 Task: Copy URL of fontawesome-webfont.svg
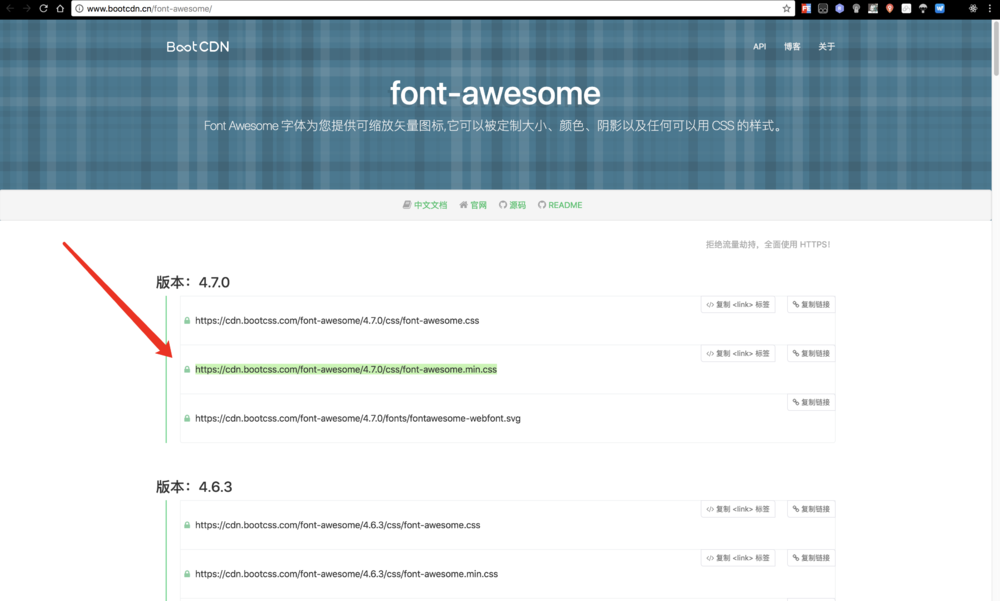811,402
